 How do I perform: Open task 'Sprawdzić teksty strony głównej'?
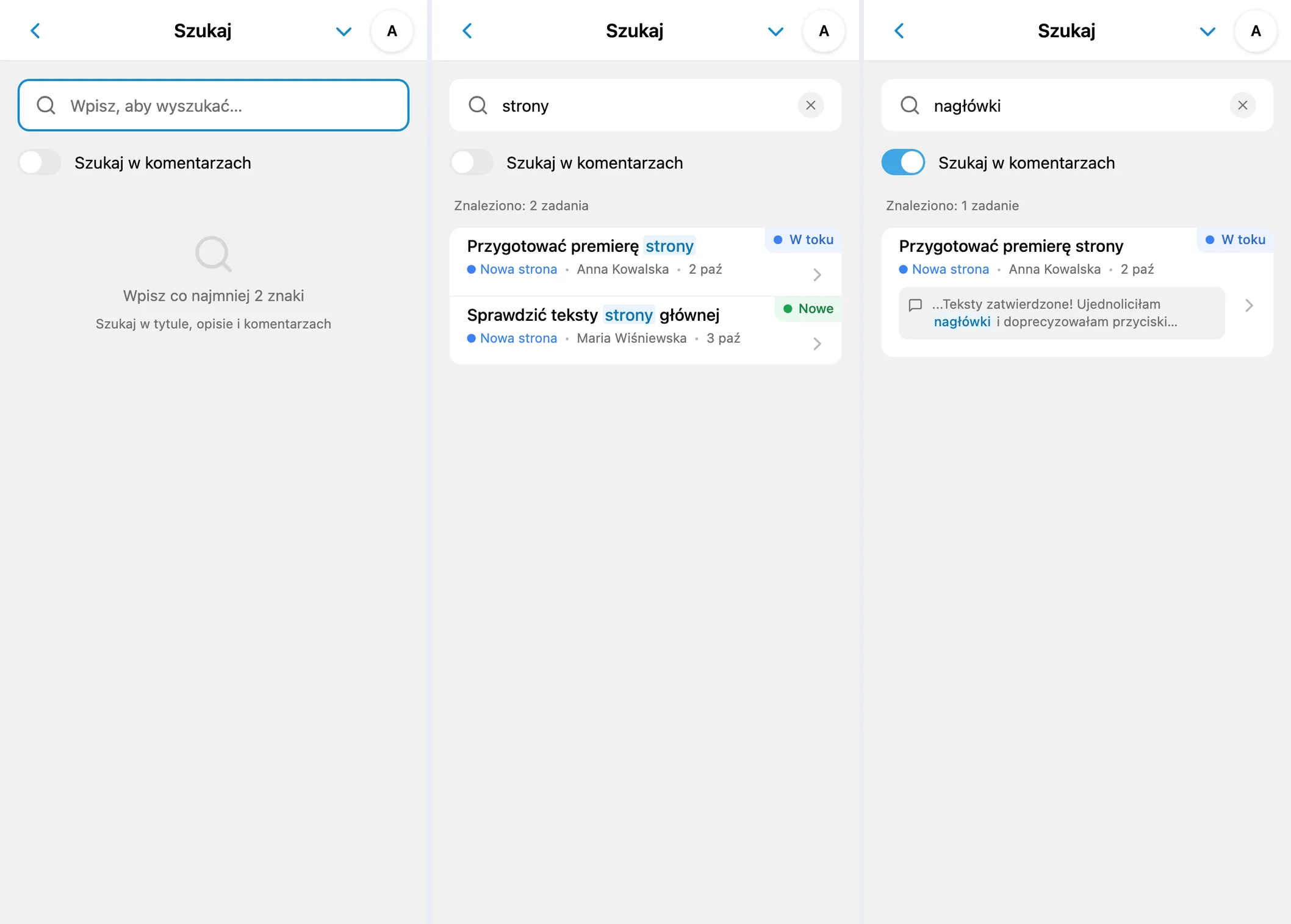[645, 331]
